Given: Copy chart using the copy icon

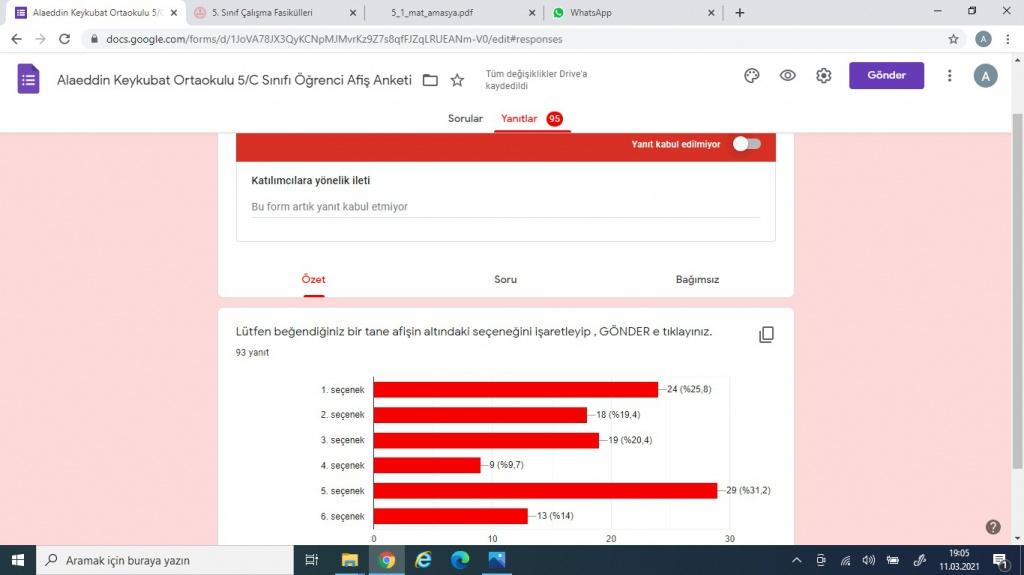Looking at the screenshot, I should pos(766,334).
